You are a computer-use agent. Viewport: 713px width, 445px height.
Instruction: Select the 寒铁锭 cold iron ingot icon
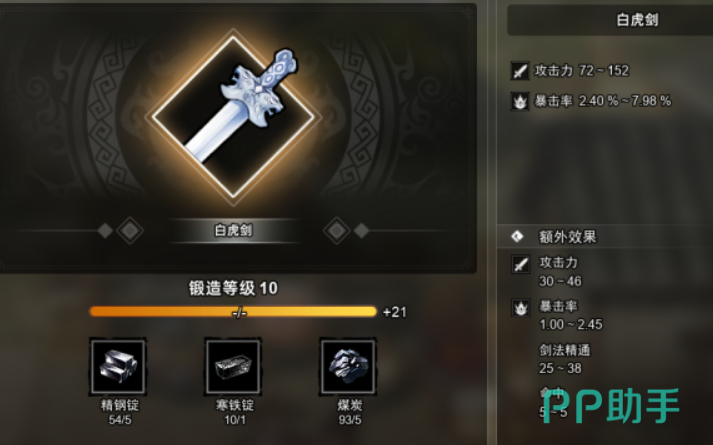233,366
